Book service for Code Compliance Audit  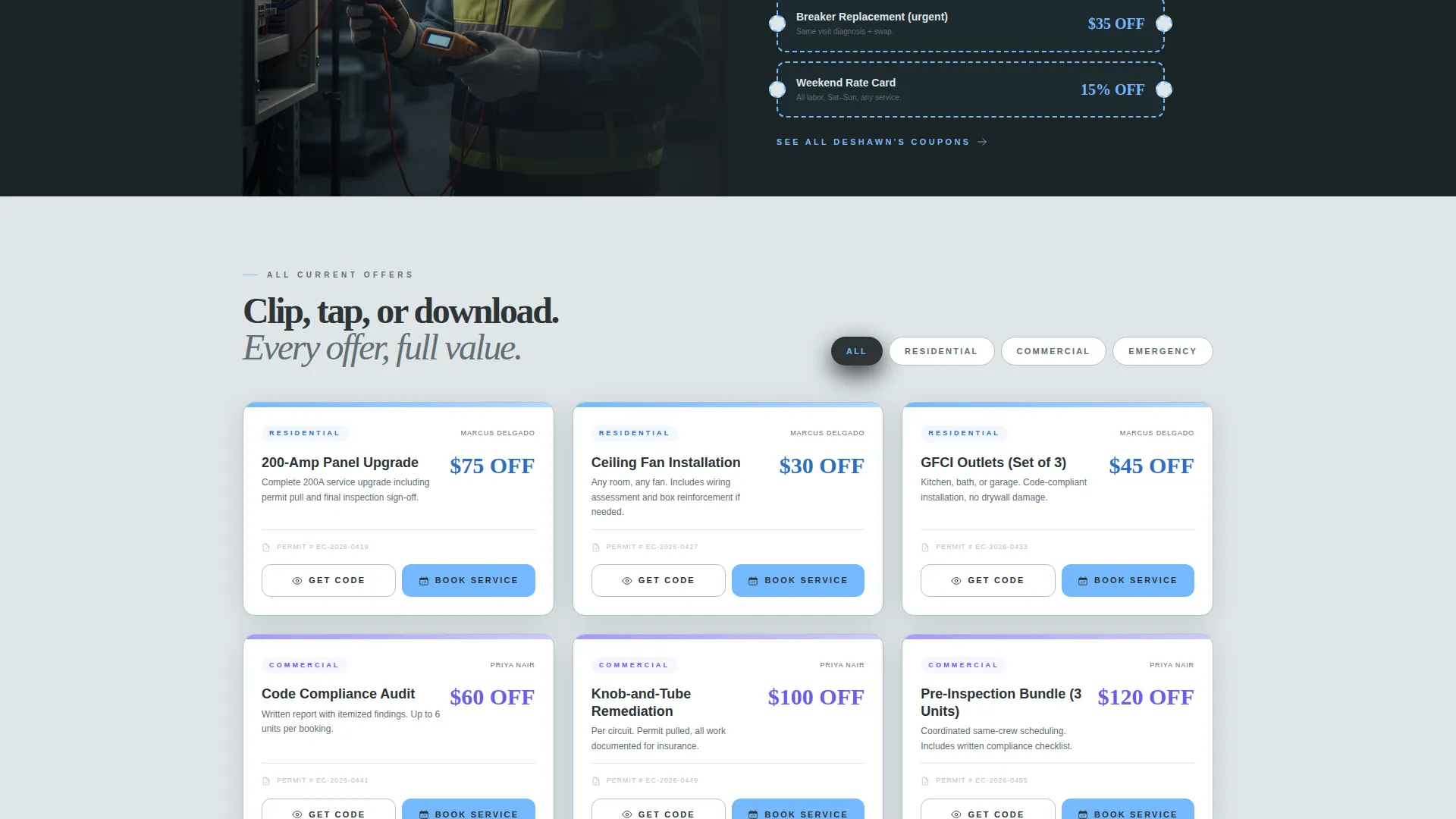(468, 809)
